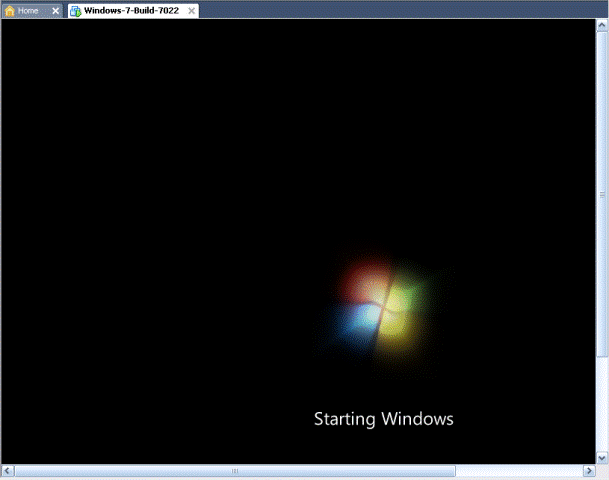This screenshot has width=609, height=480.
Task: Click the vertical scrollbar up arrow
Action: pyautogui.click(x=602, y=26)
